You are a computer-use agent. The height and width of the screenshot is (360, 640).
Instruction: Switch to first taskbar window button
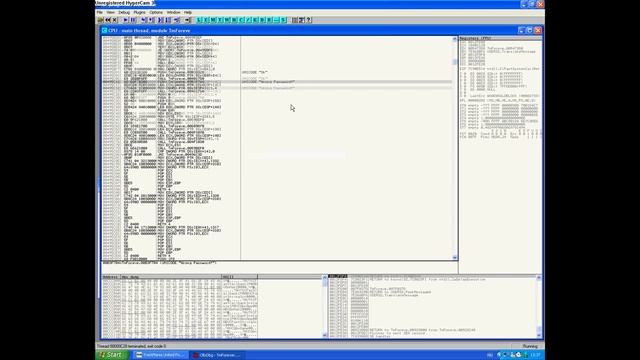161,355
